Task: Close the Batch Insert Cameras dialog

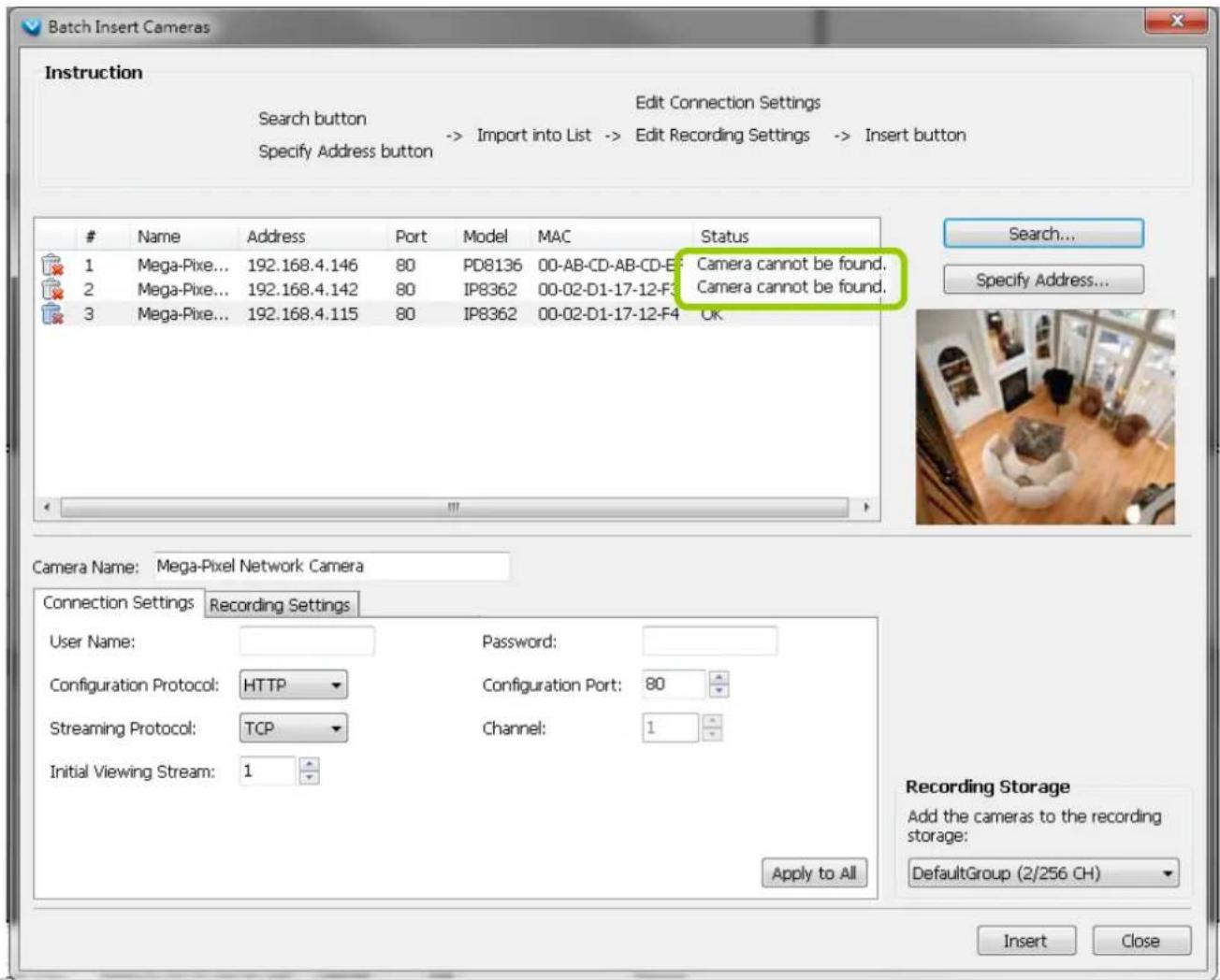Action: [x=1141, y=941]
